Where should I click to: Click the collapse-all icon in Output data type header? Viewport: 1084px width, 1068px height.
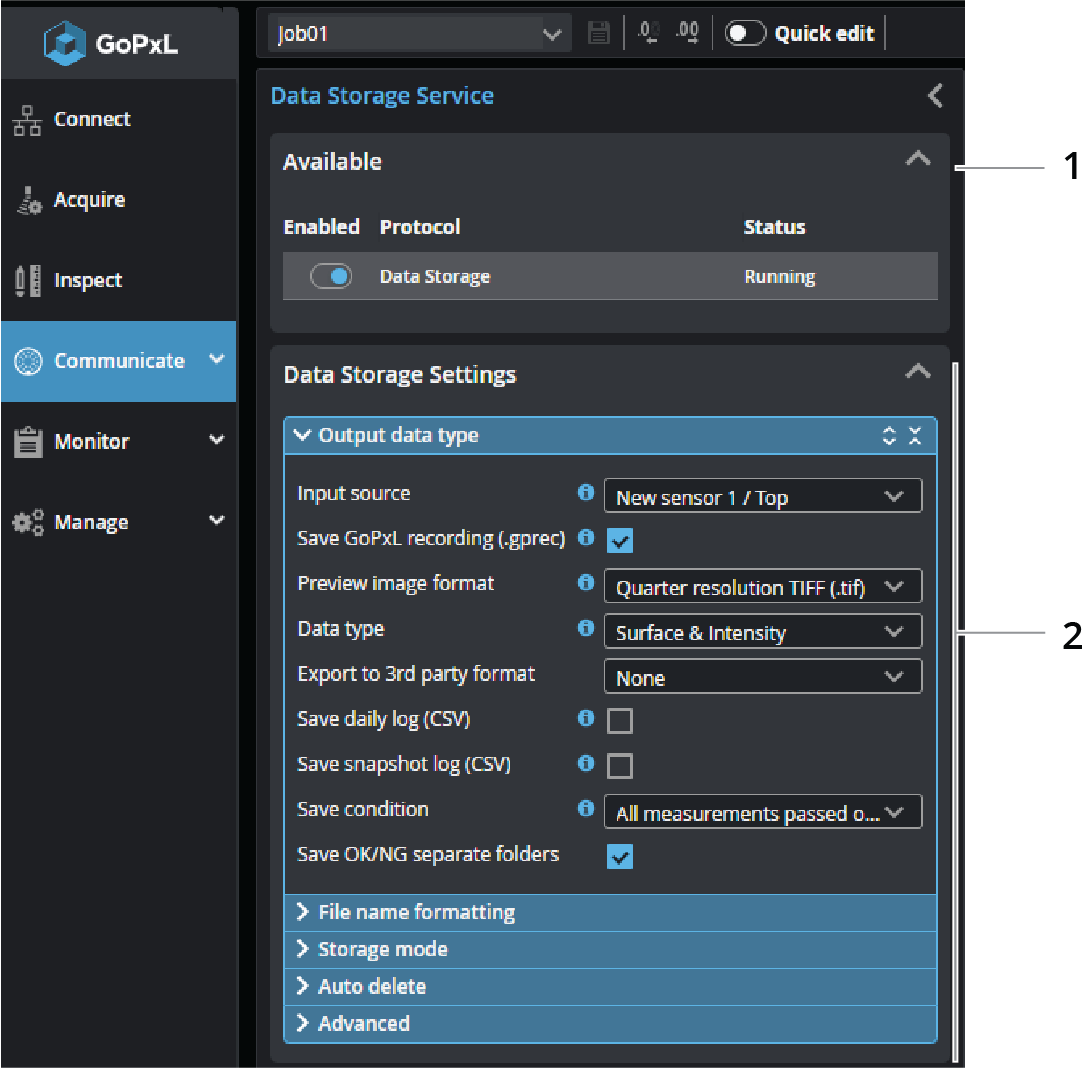point(915,436)
